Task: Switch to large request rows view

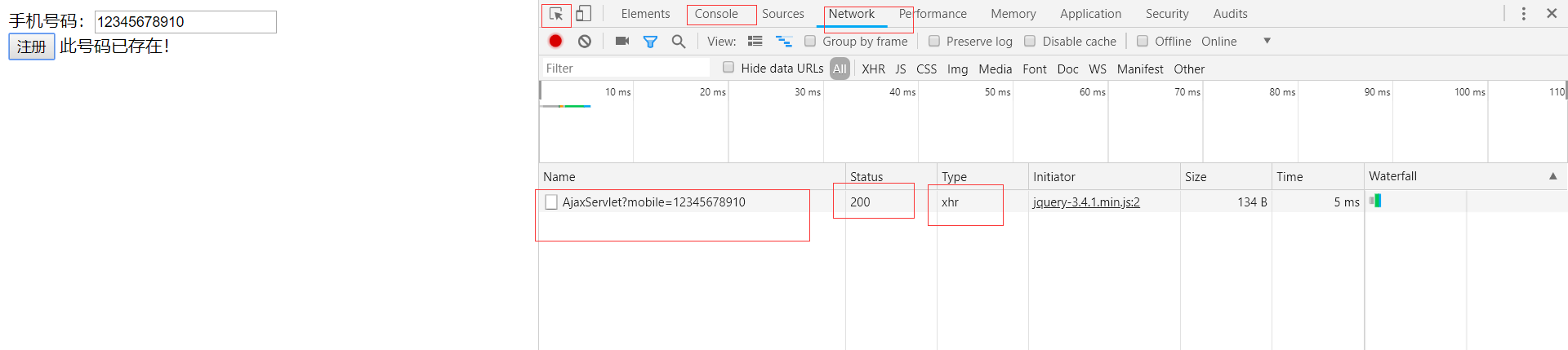Action: point(755,41)
